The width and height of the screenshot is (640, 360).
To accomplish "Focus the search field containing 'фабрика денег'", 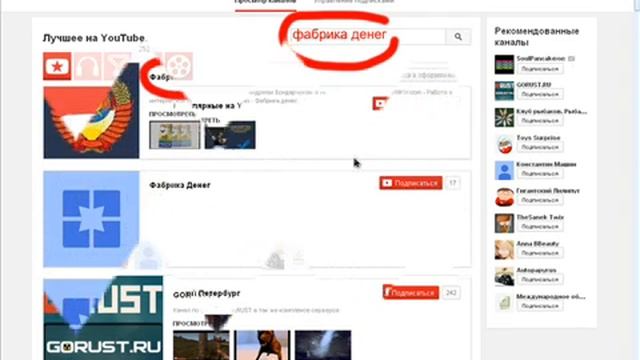I will (367, 36).
